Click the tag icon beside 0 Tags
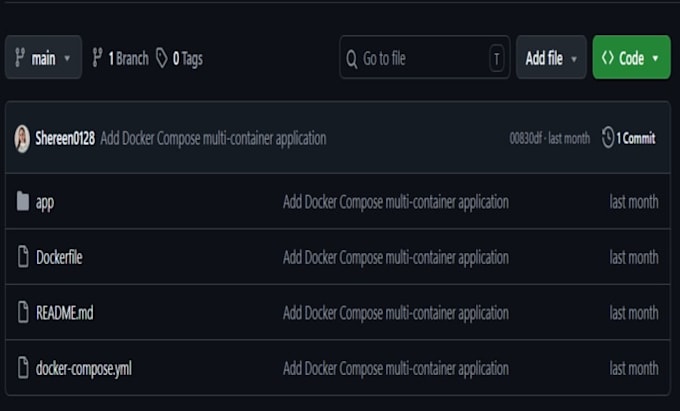 (x=162, y=58)
